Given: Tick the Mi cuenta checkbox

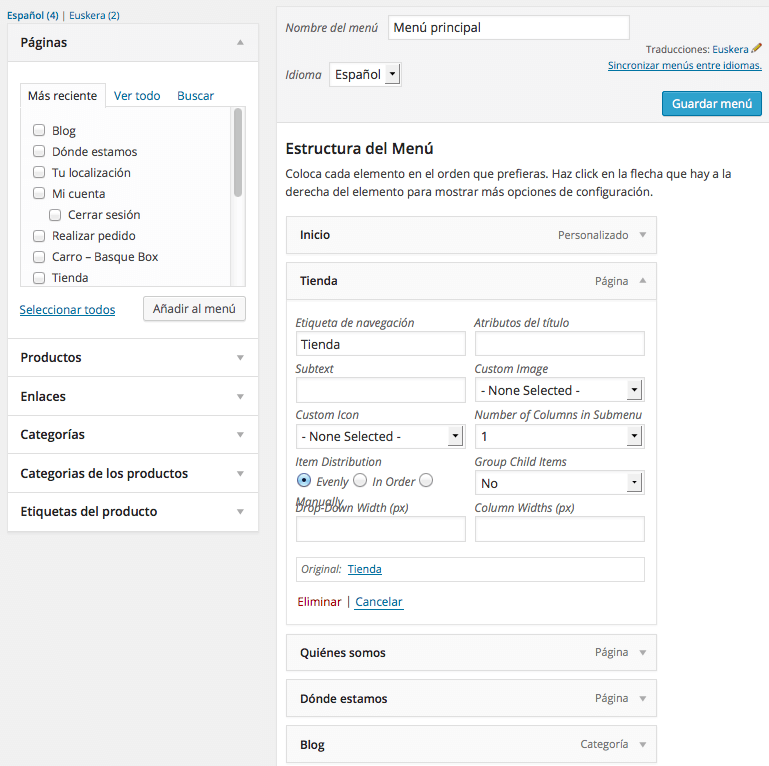Looking at the screenshot, I should (39, 193).
